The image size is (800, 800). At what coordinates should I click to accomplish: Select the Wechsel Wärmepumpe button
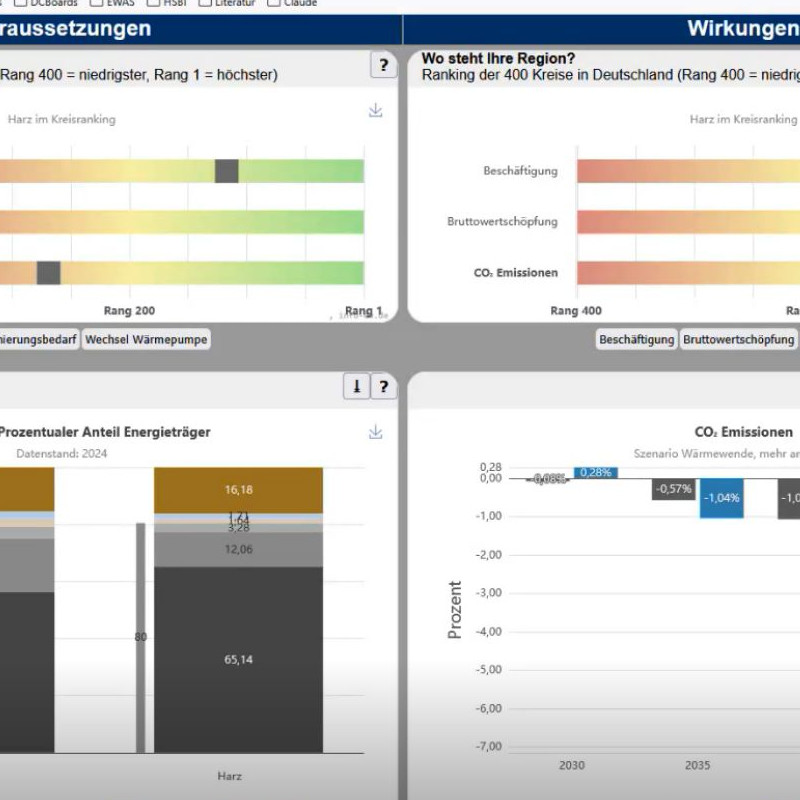tap(146, 340)
